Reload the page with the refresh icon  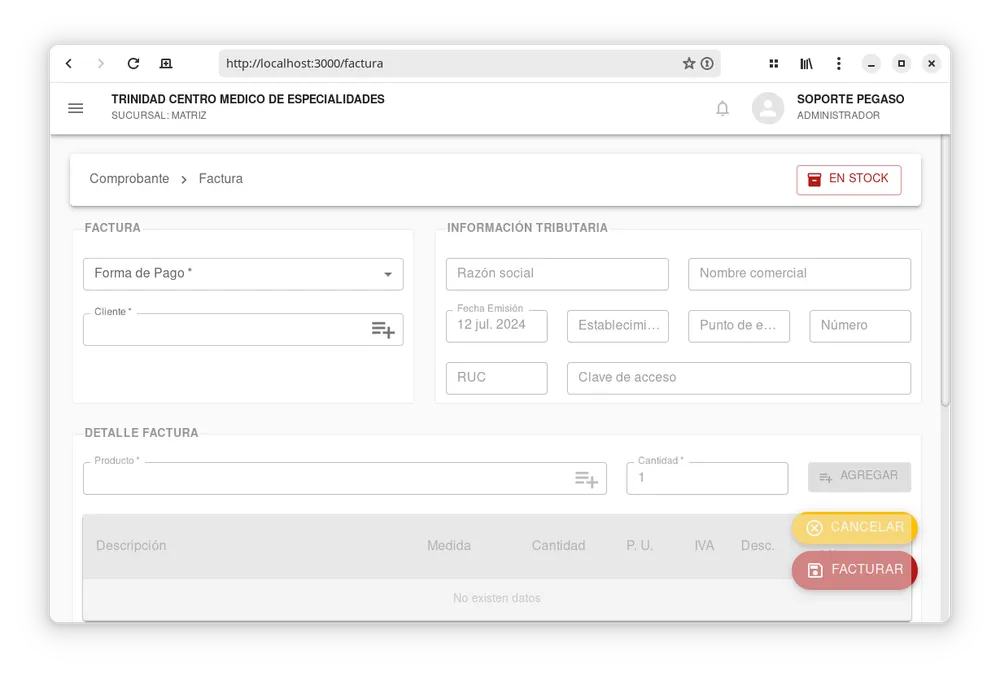tap(133, 63)
